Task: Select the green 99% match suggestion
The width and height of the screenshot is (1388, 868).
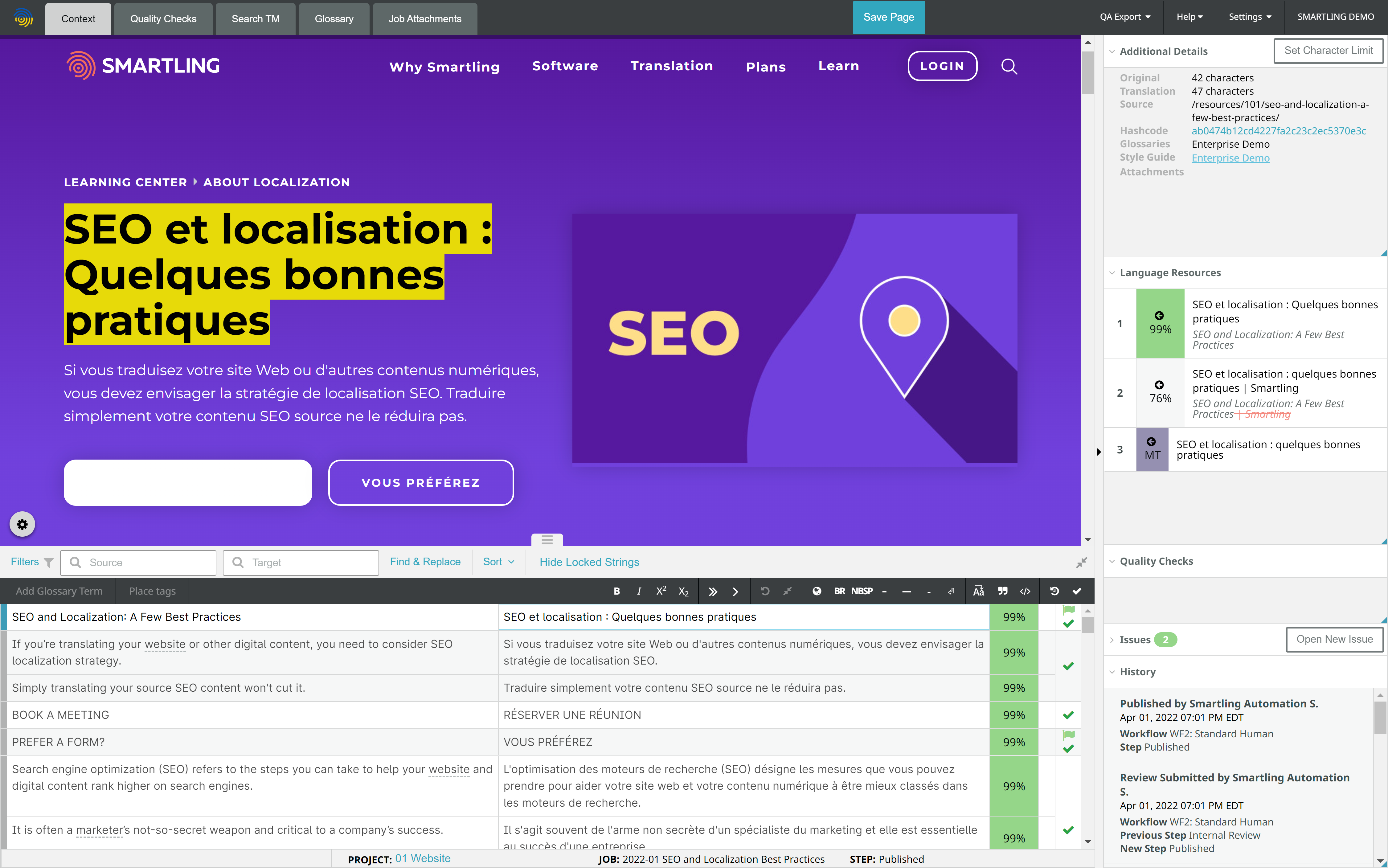Action: pos(1160,324)
